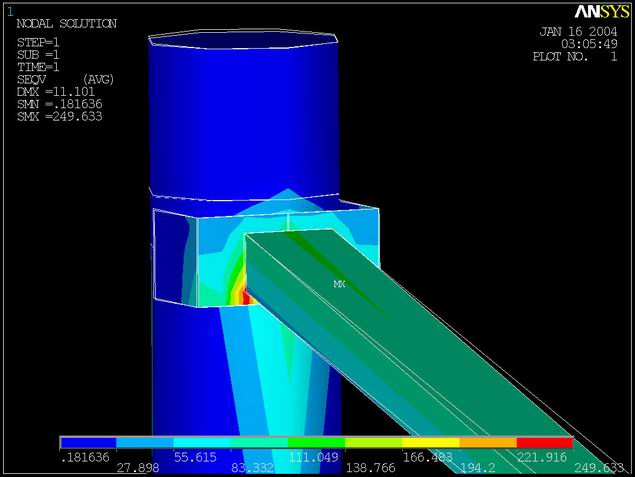Click the orange legend color band

coord(488,443)
